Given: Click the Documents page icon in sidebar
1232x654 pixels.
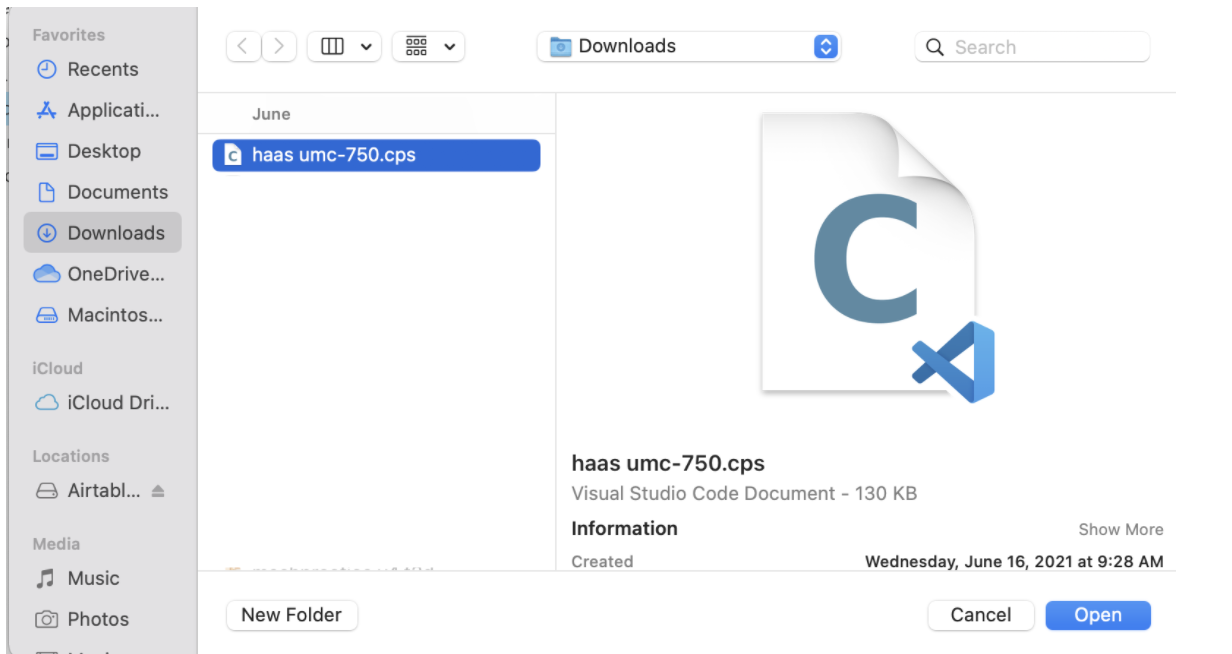Looking at the screenshot, I should pos(46,192).
